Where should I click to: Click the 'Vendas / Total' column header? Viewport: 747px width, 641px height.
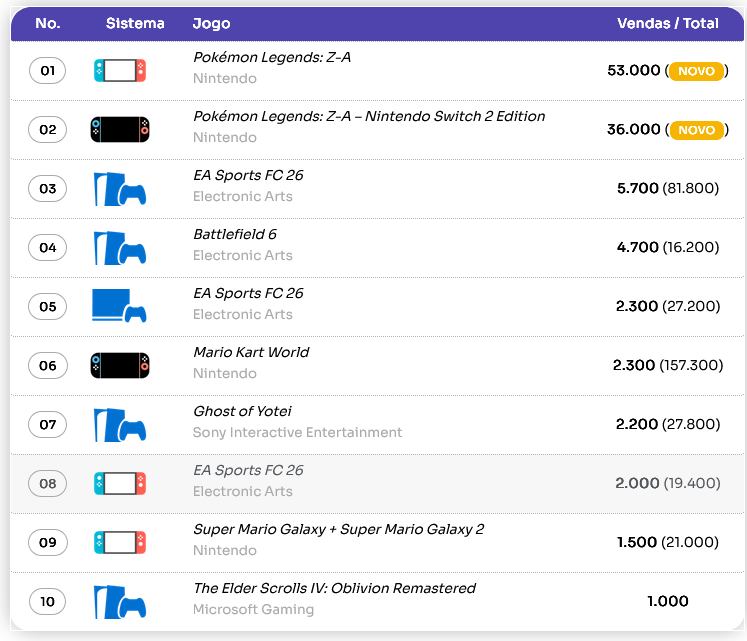click(667, 23)
